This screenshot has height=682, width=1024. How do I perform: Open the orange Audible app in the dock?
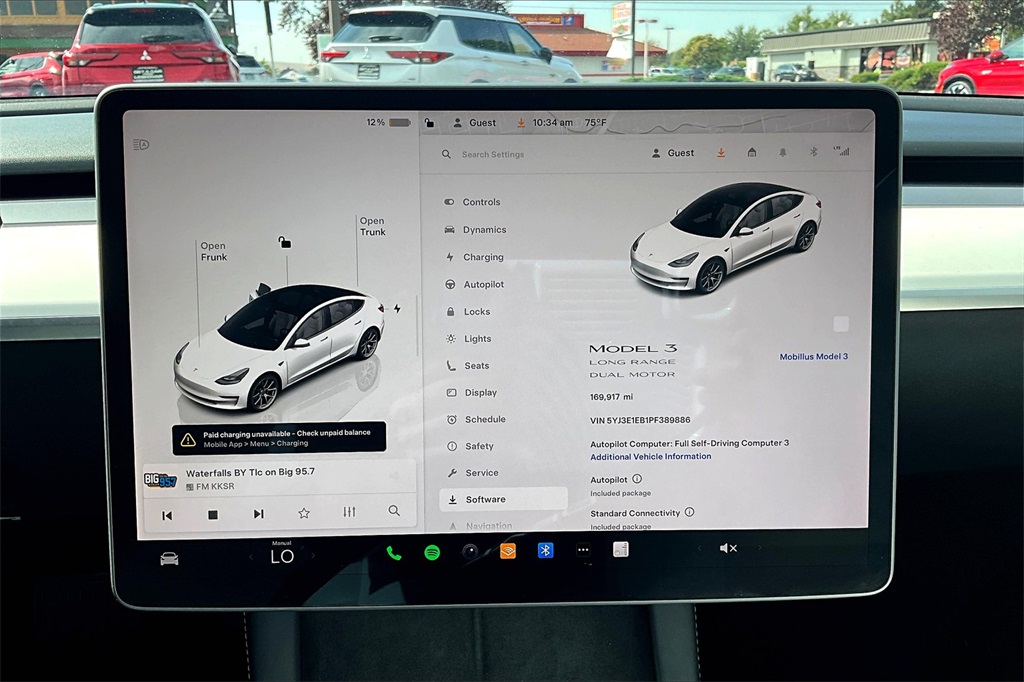coord(507,551)
